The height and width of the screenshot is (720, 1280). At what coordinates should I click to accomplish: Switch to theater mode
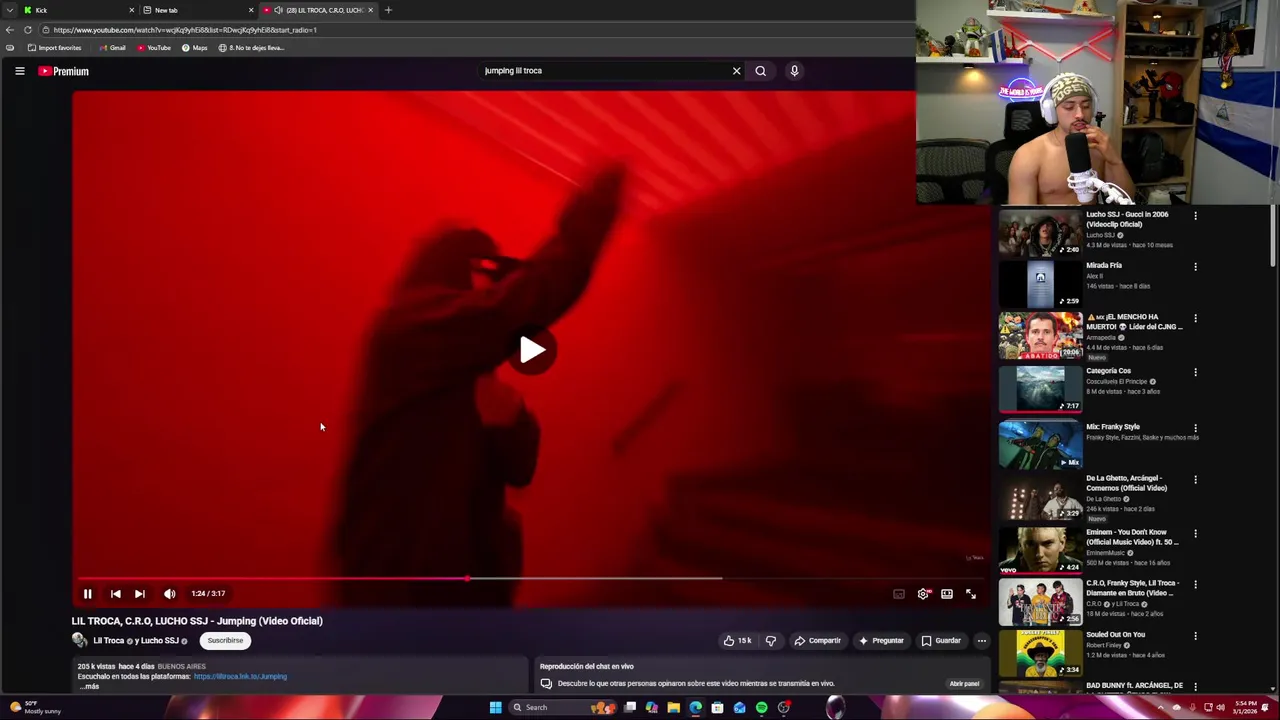(x=947, y=594)
